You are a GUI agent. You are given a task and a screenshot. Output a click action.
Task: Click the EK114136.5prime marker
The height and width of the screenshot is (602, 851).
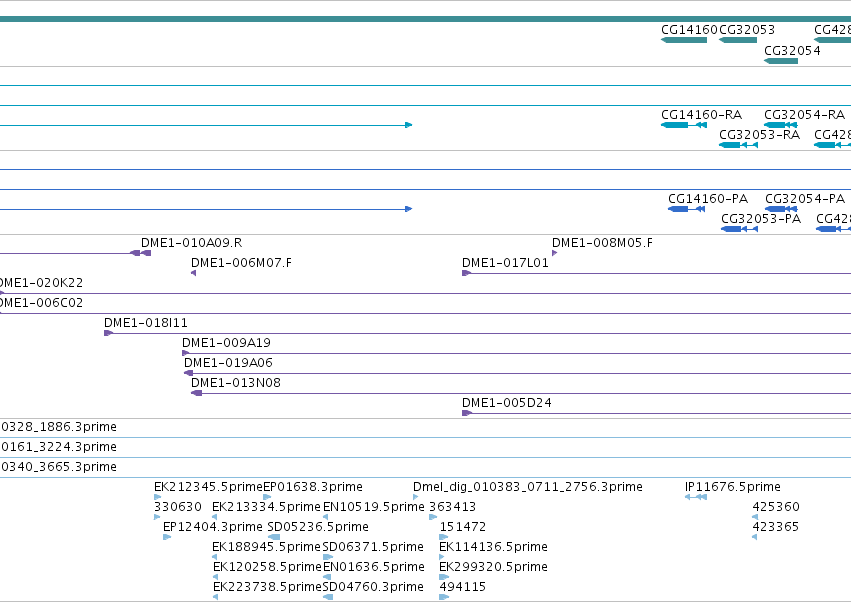[442, 557]
